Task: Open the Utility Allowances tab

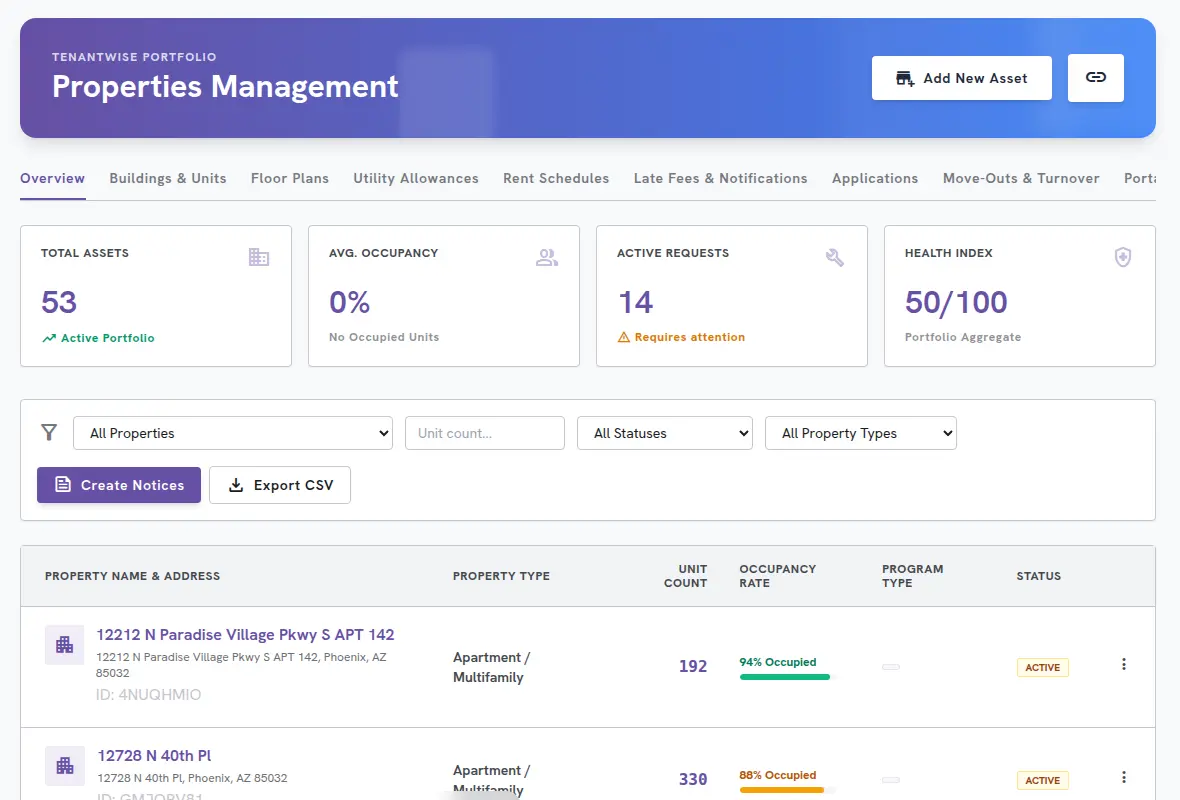Action: (x=415, y=178)
